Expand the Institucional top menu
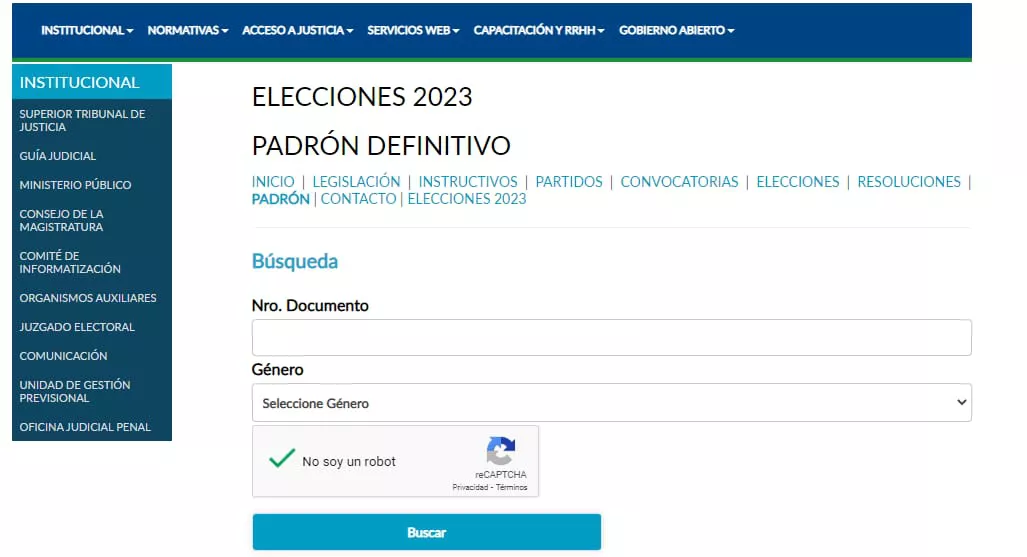This screenshot has height=557, width=1027. (x=87, y=31)
